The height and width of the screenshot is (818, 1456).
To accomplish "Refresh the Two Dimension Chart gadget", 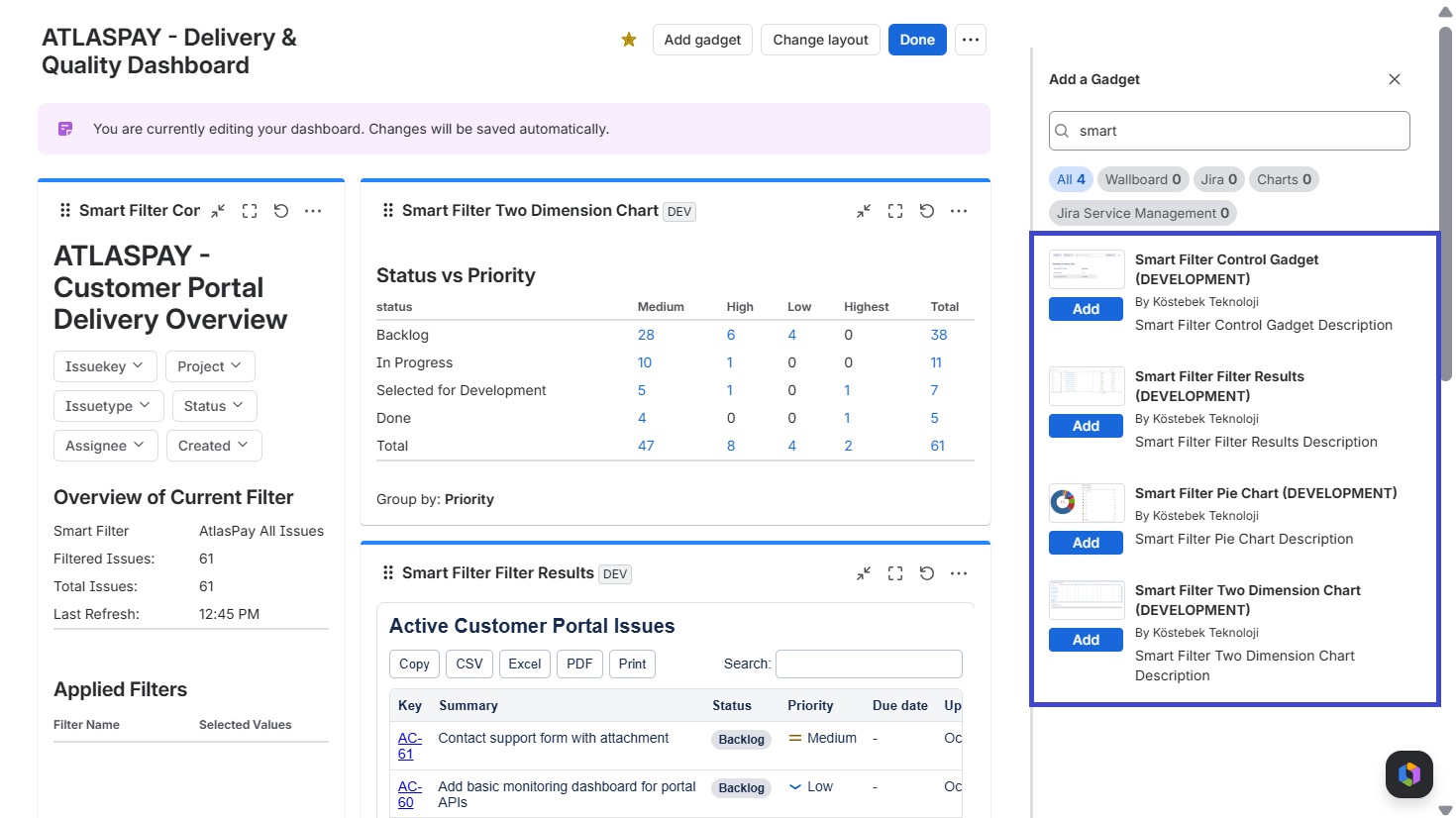I will (927, 211).
